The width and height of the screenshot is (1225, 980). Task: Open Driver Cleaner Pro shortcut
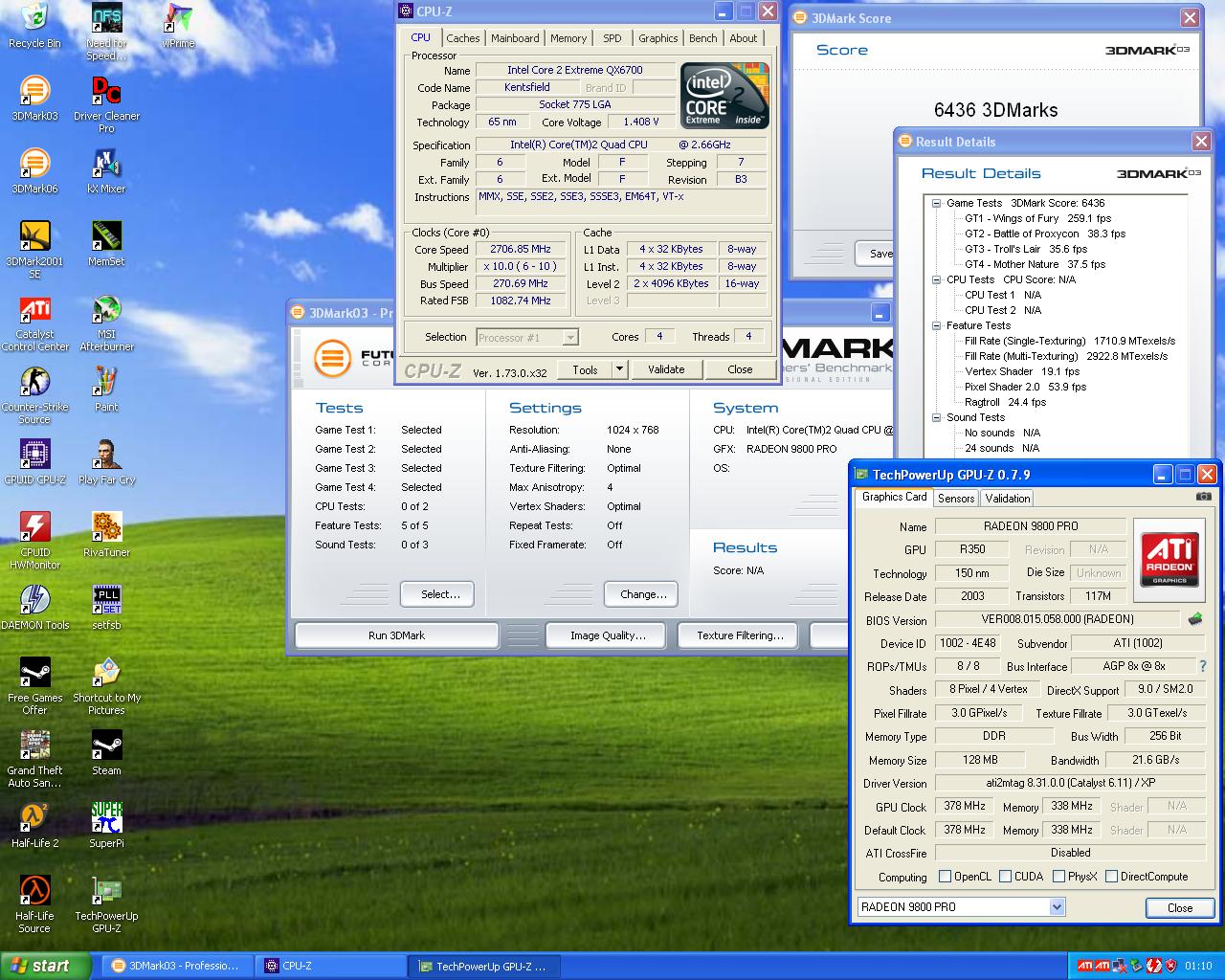106,105
